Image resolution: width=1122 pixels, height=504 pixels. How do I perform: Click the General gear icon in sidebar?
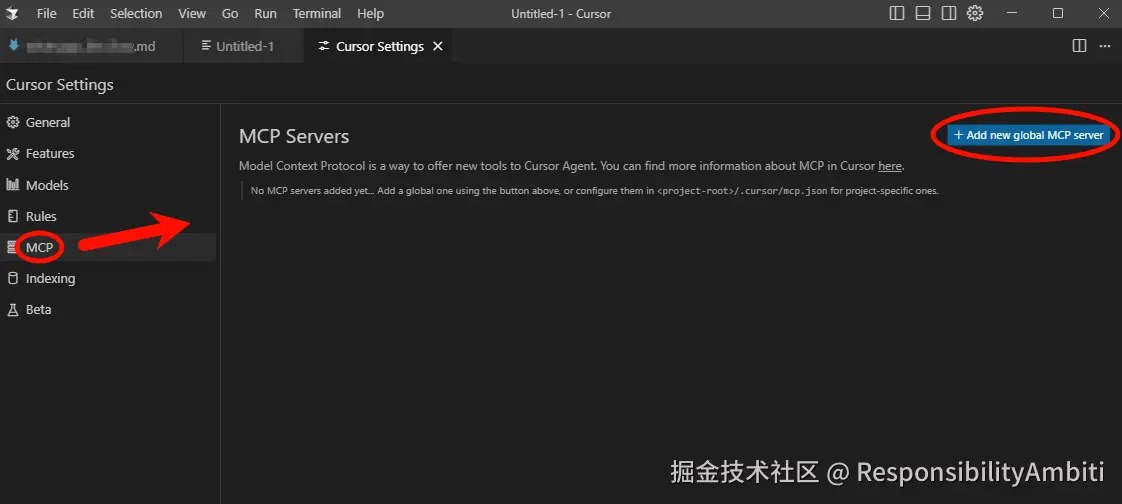pos(12,122)
